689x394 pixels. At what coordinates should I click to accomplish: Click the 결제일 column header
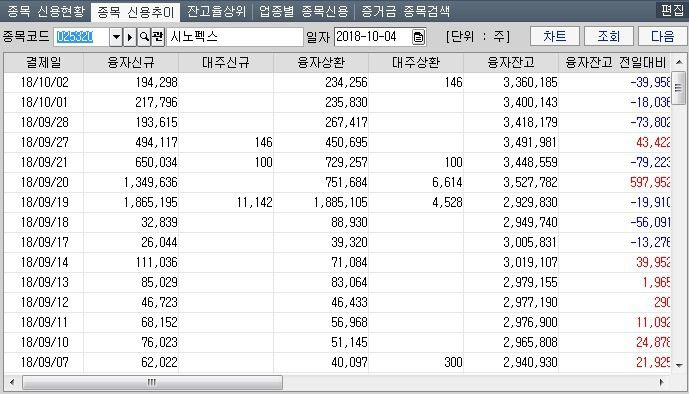(44, 62)
